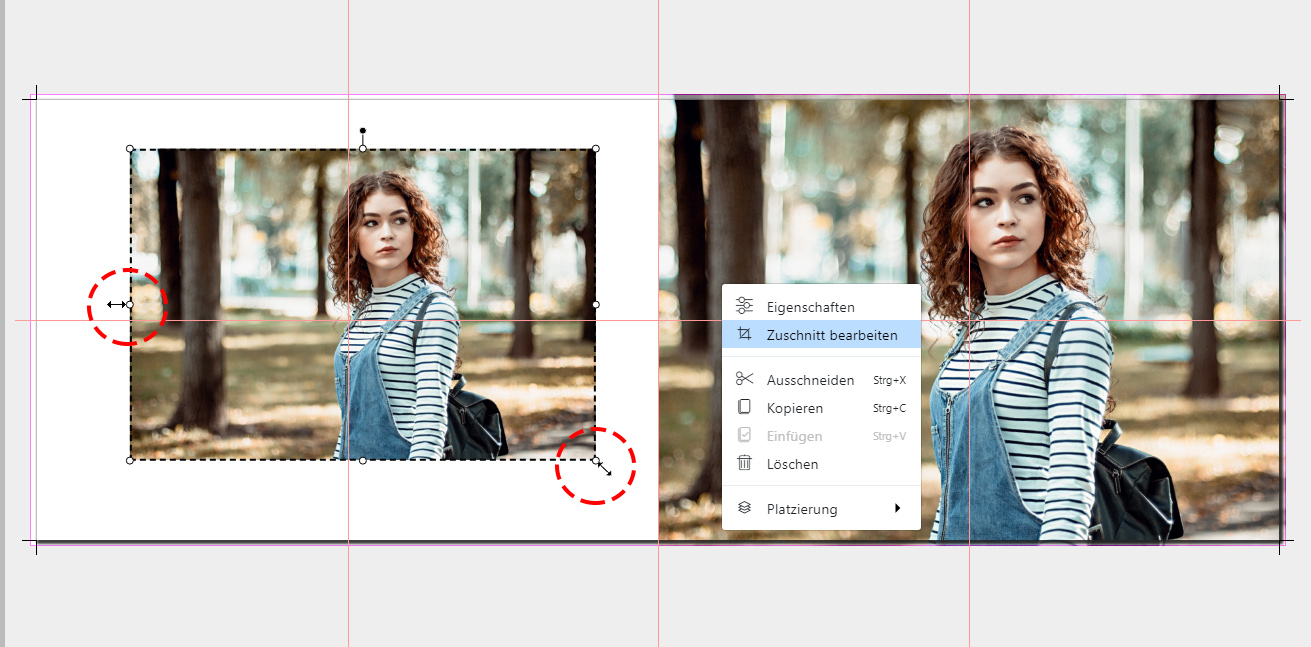Viewport: 1311px width, 647px height.
Task: Click the Löschen text label
Action: [x=792, y=464]
